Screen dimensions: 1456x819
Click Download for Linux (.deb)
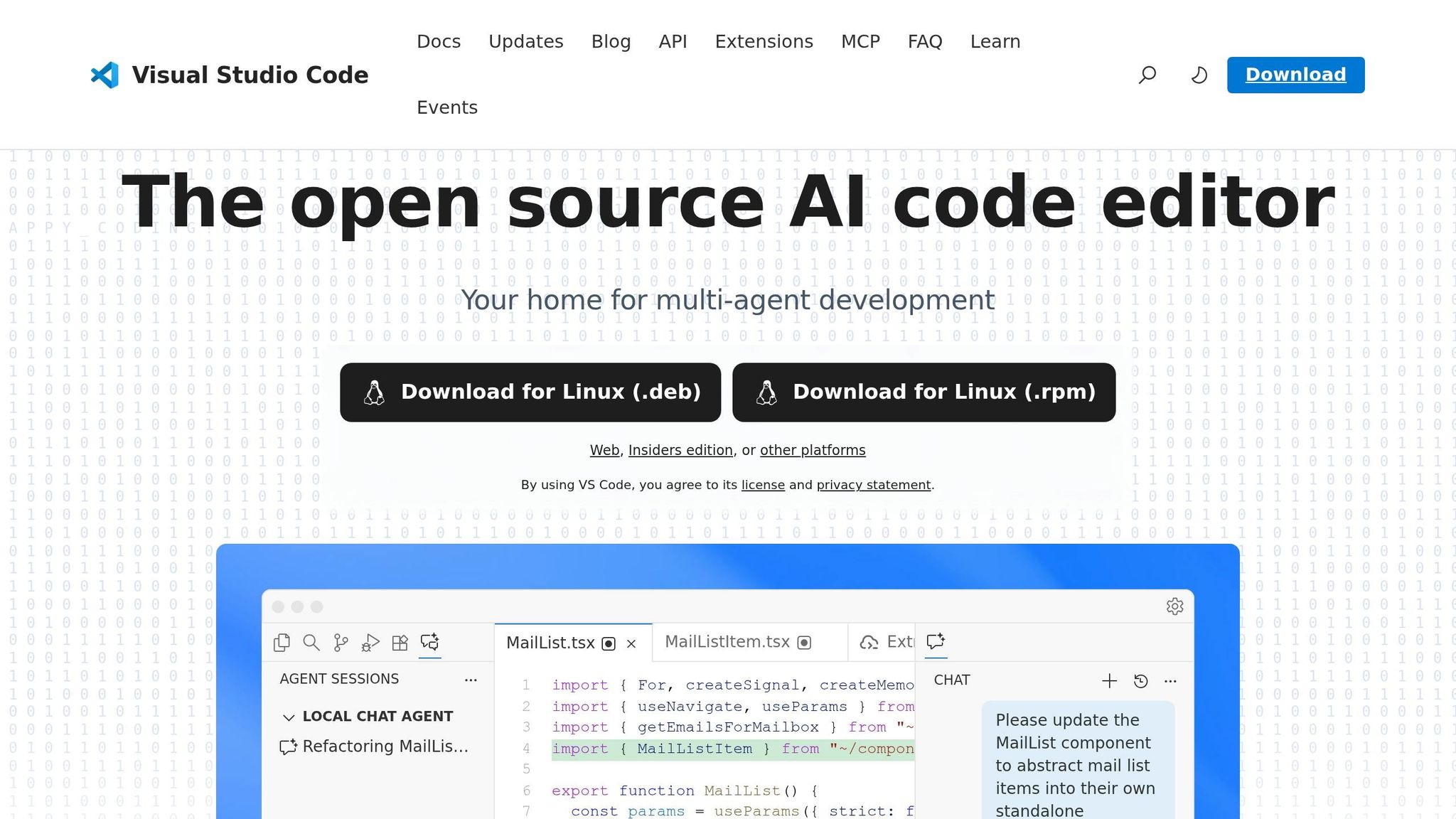[x=531, y=392]
